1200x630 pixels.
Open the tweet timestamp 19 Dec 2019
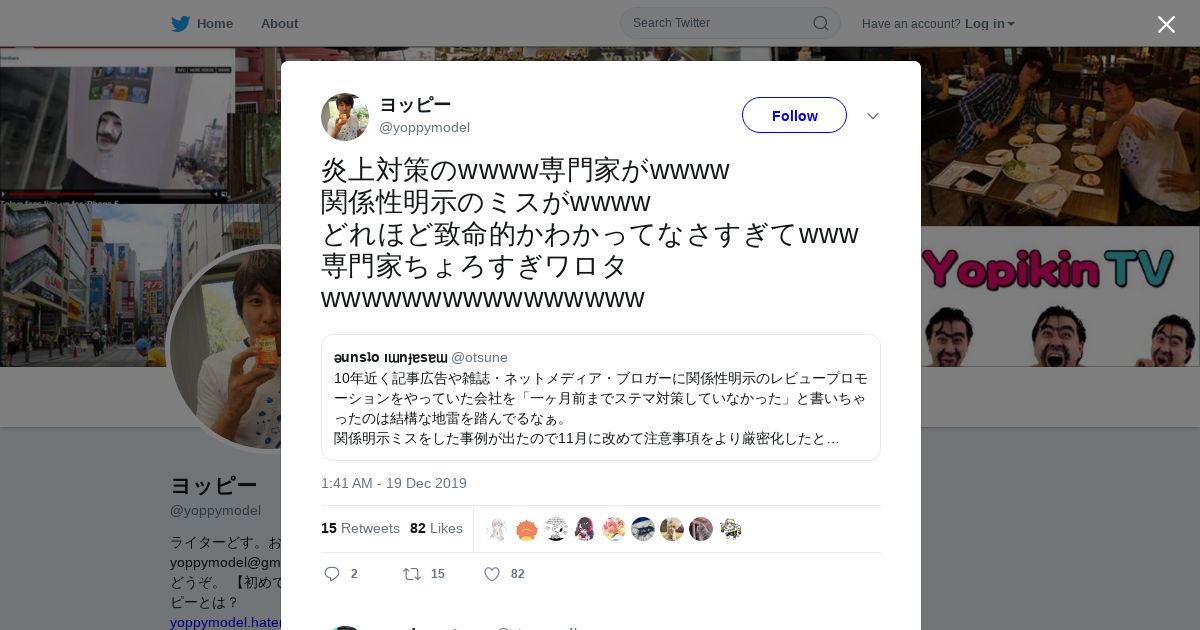[394, 483]
